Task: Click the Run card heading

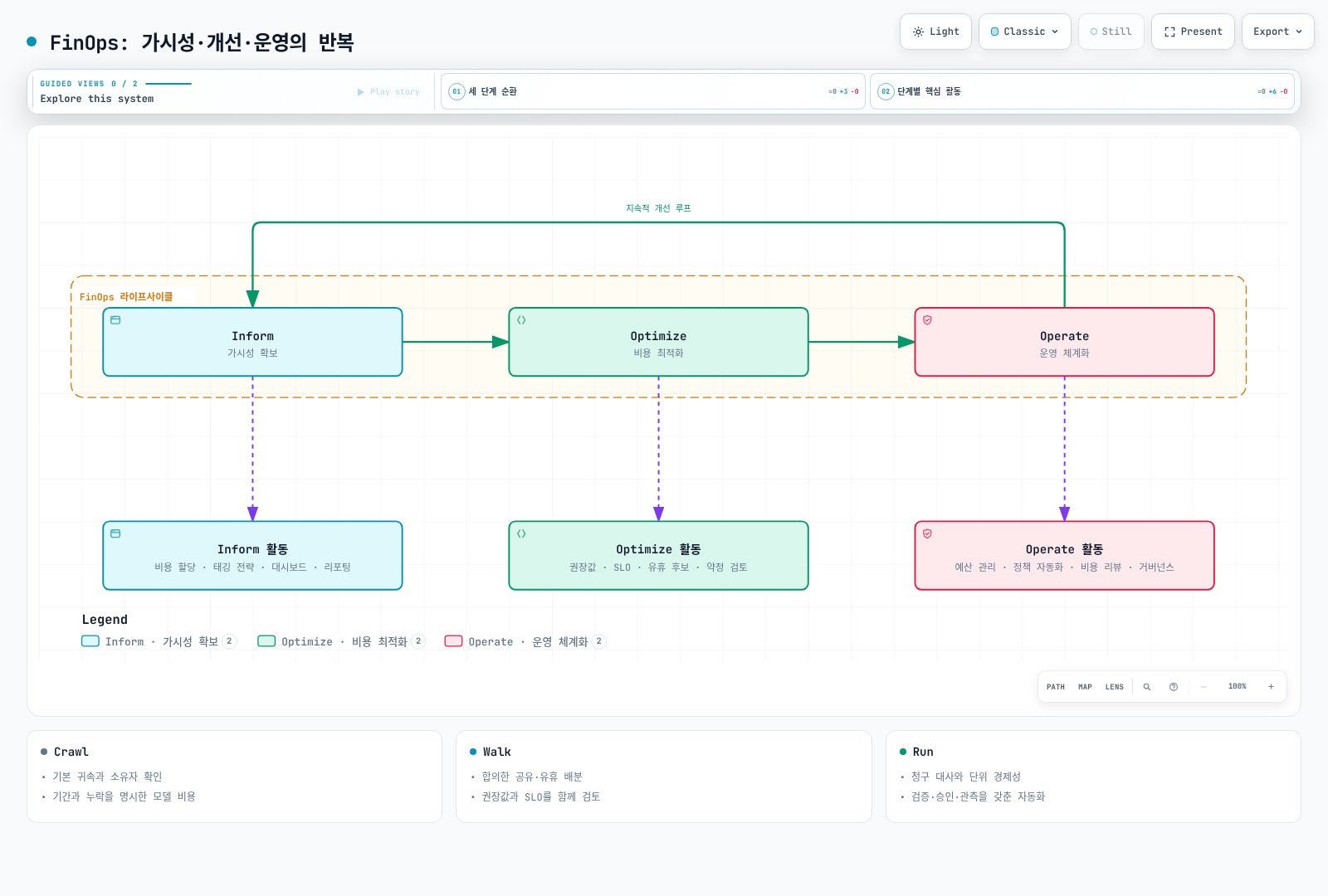Action: point(923,752)
